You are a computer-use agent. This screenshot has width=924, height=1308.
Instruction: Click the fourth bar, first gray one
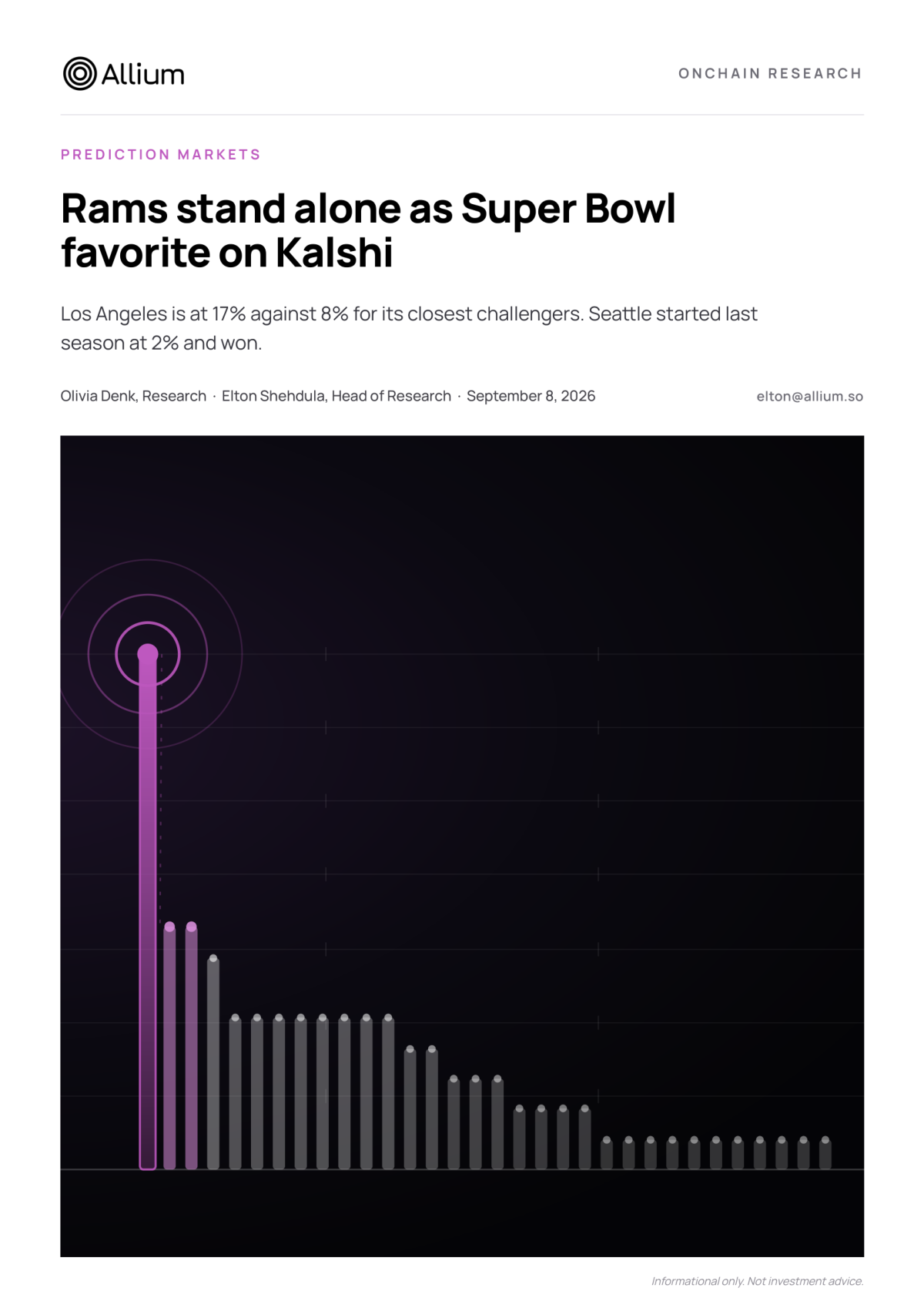point(213,1064)
